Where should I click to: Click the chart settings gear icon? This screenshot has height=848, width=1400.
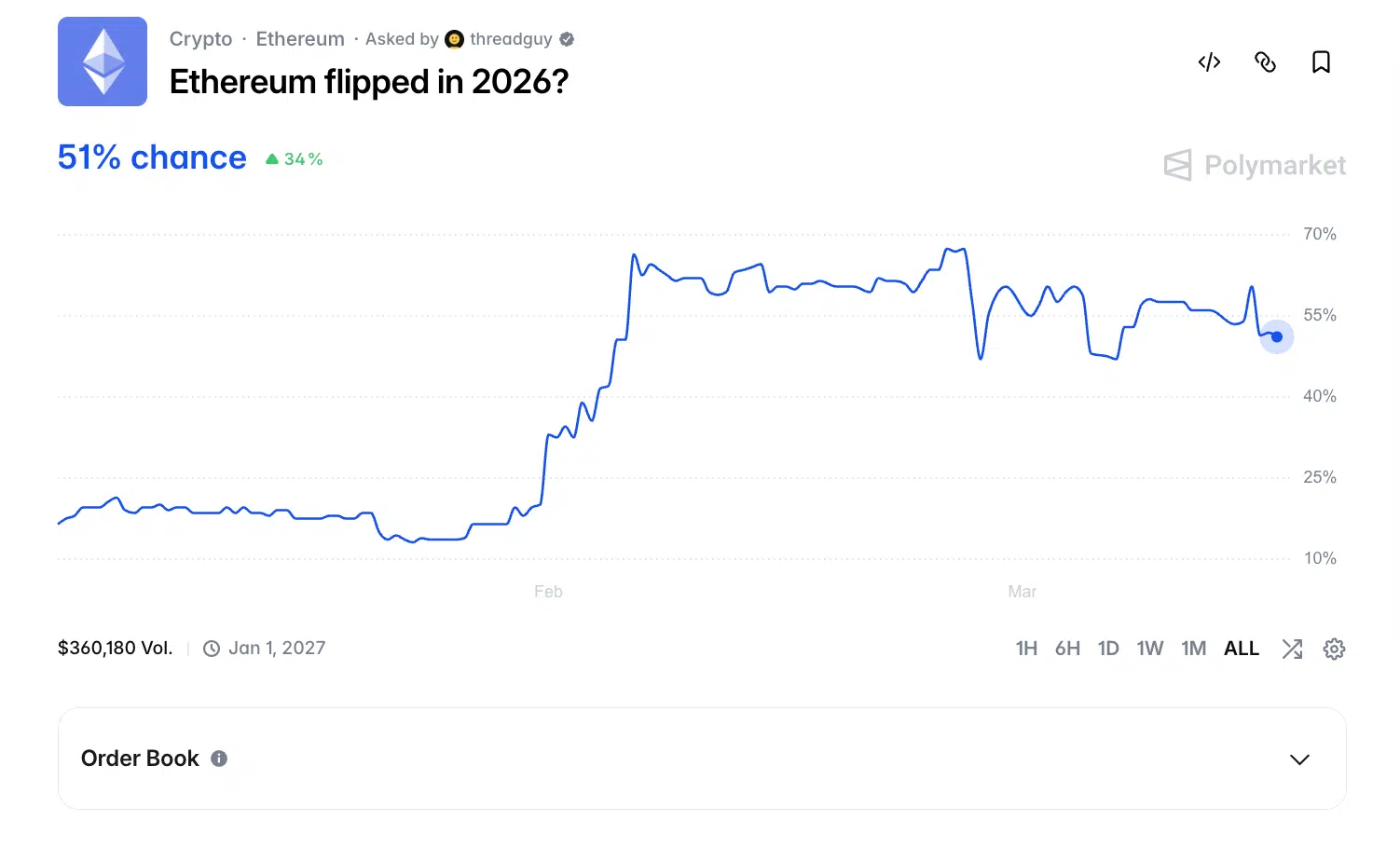click(x=1334, y=649)
